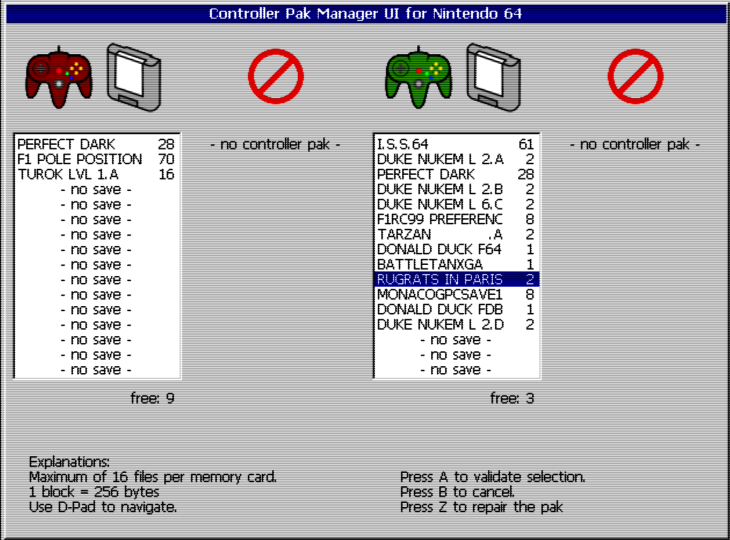Select BATTLETANXGA save entry
730x540 pixels.
(456, 264)
